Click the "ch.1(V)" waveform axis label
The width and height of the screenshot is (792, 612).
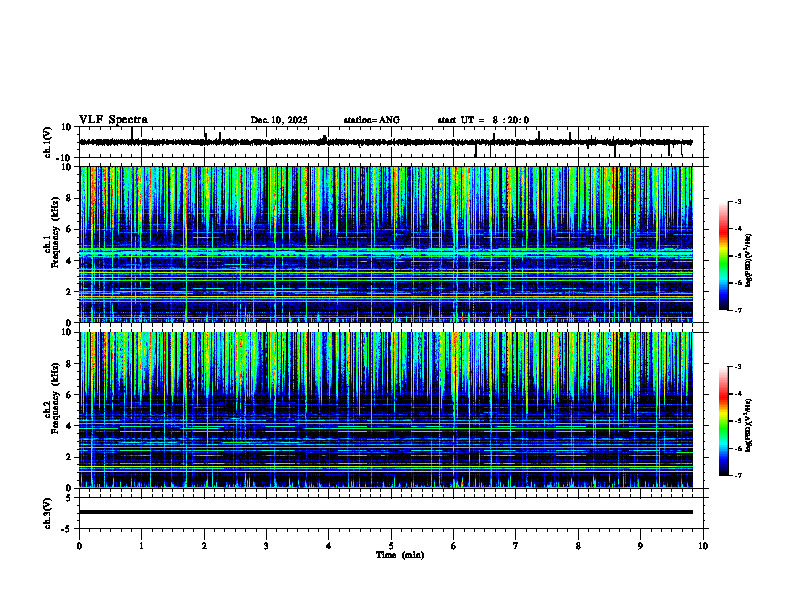(x=48, y=142)
